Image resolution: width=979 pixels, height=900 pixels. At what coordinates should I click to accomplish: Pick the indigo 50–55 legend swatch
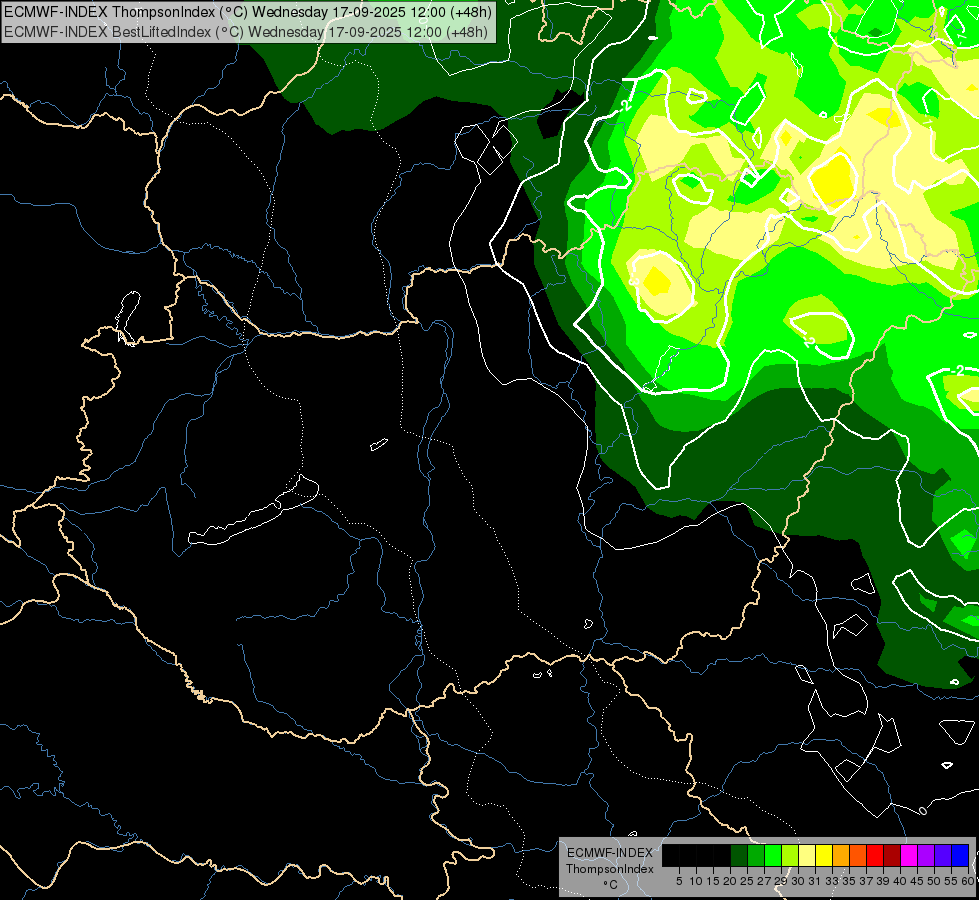click(943, 855)
